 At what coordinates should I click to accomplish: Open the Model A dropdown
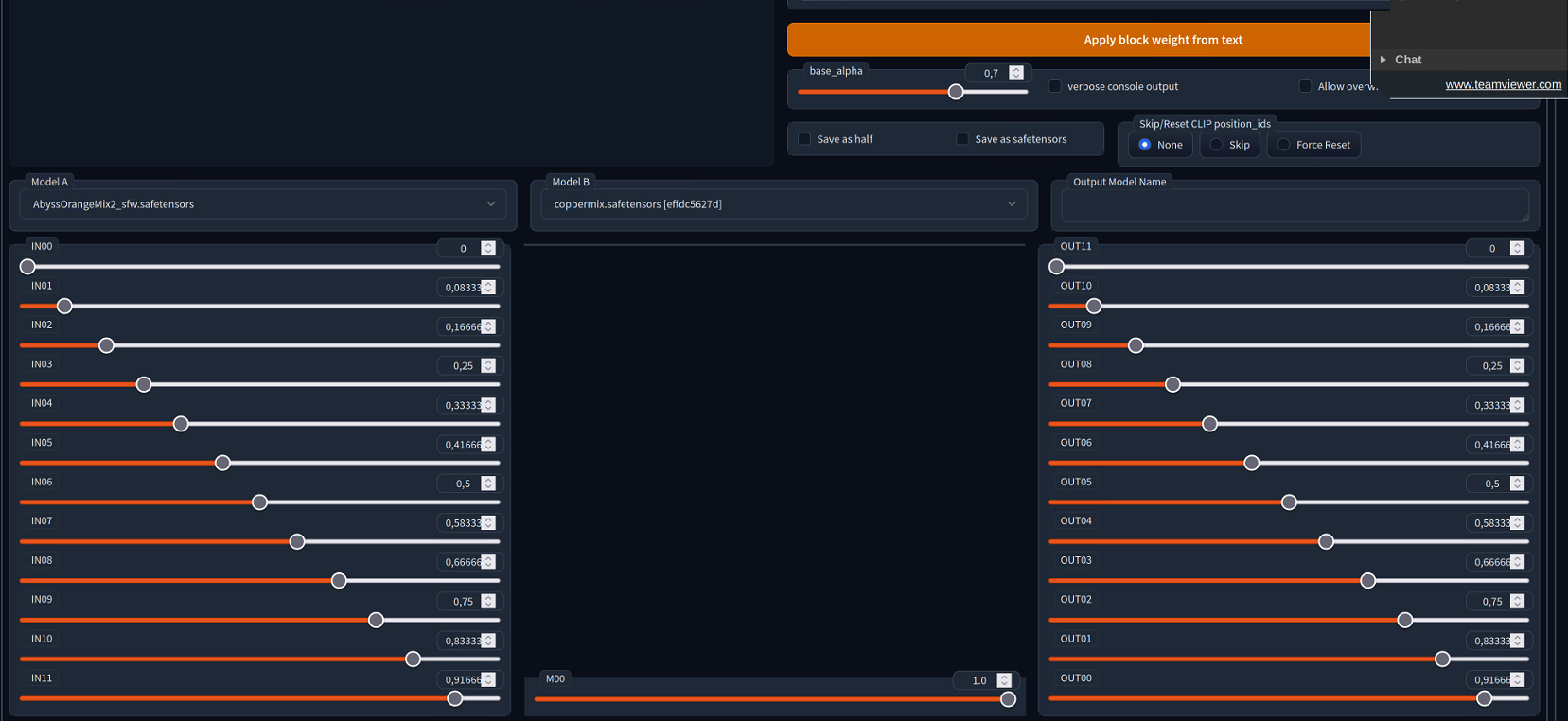pos(262,204)
